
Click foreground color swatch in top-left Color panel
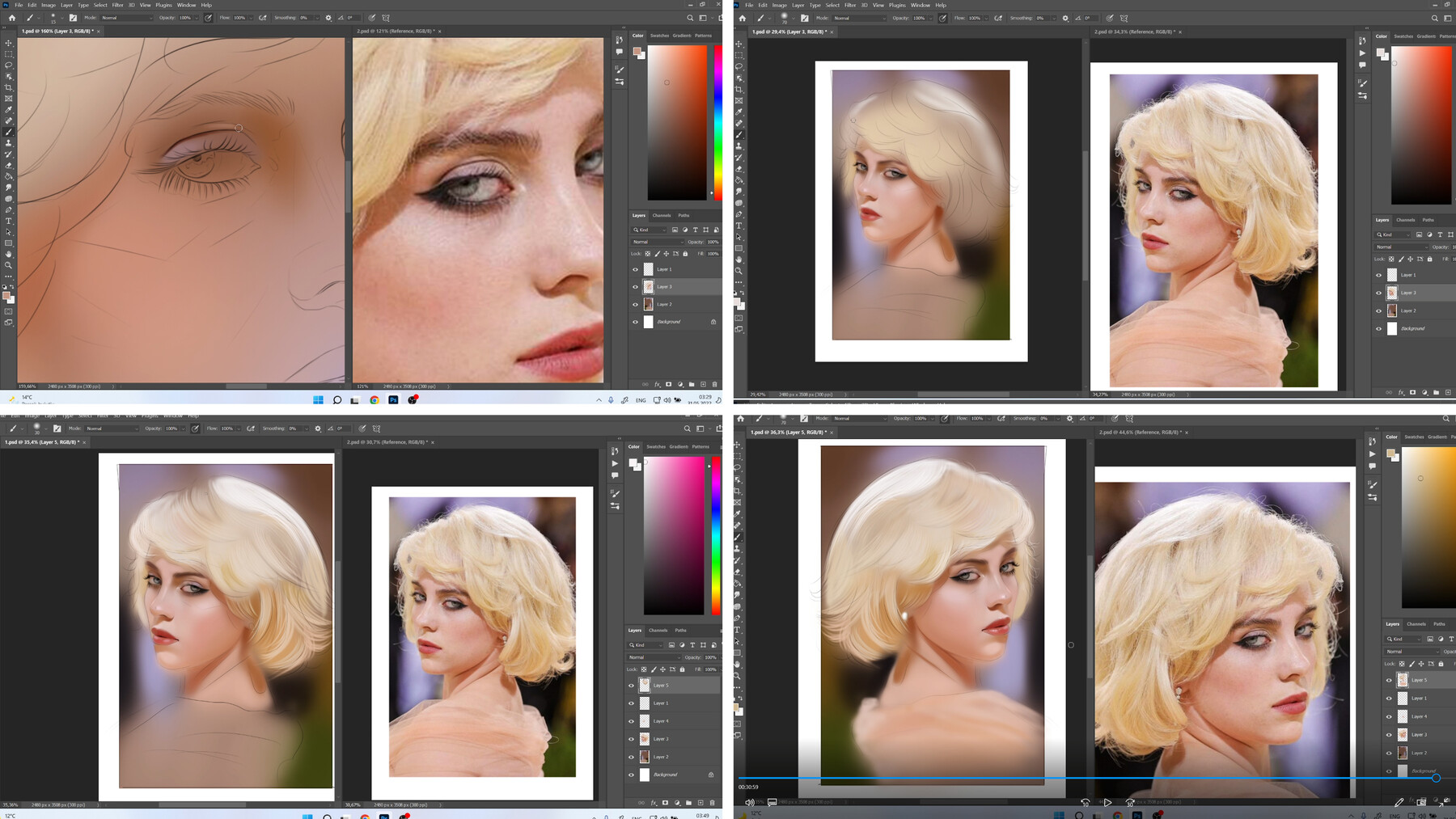[637, 51]
